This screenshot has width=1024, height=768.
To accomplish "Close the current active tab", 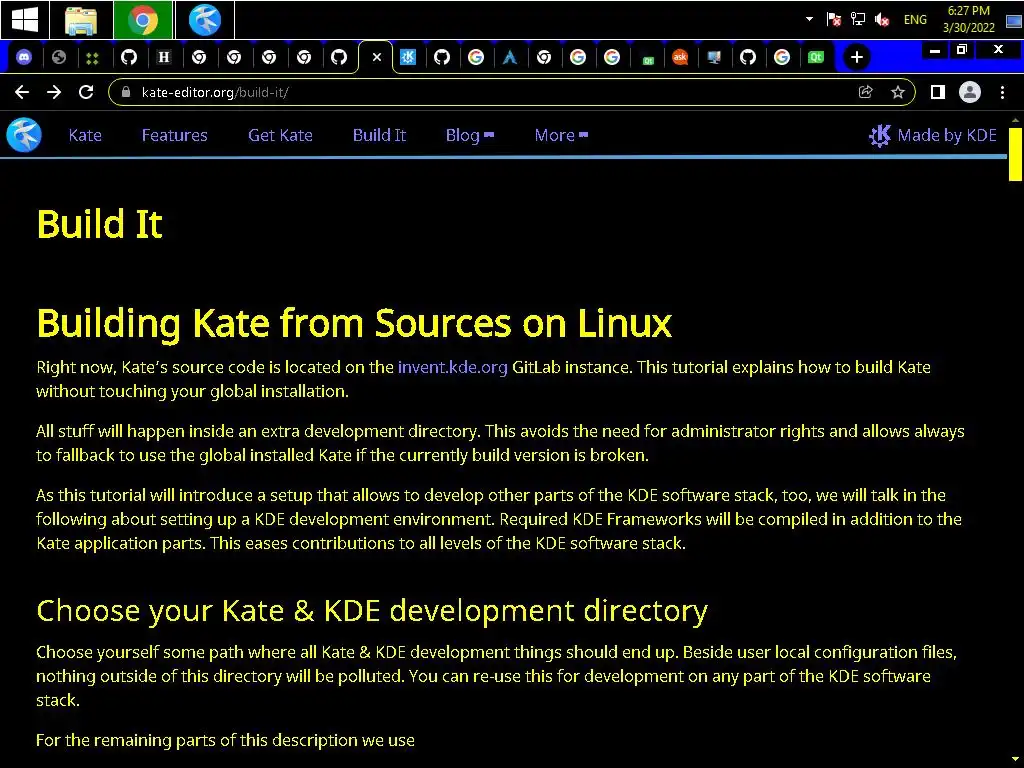I will [377, 57].
